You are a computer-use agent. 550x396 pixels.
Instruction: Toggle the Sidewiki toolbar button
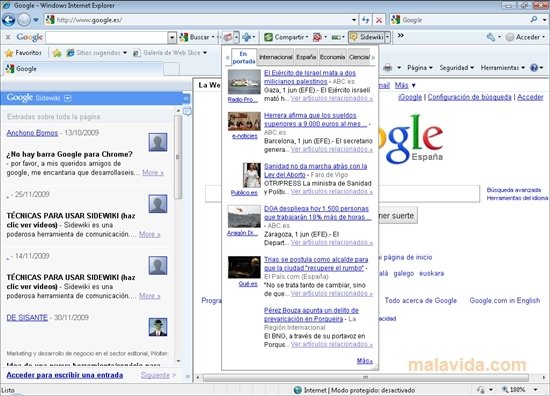click(x=367, y=37)
